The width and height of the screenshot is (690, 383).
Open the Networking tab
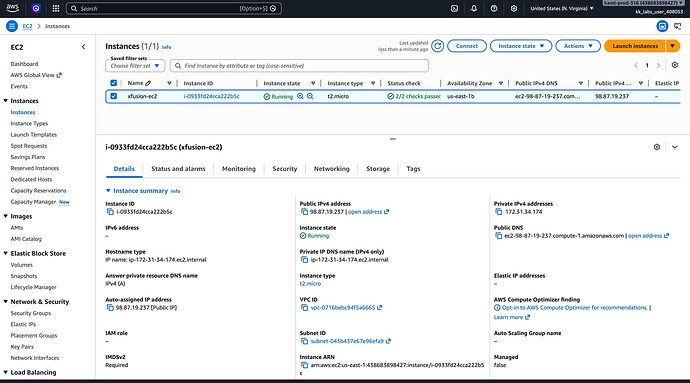[x=331, y=169]
